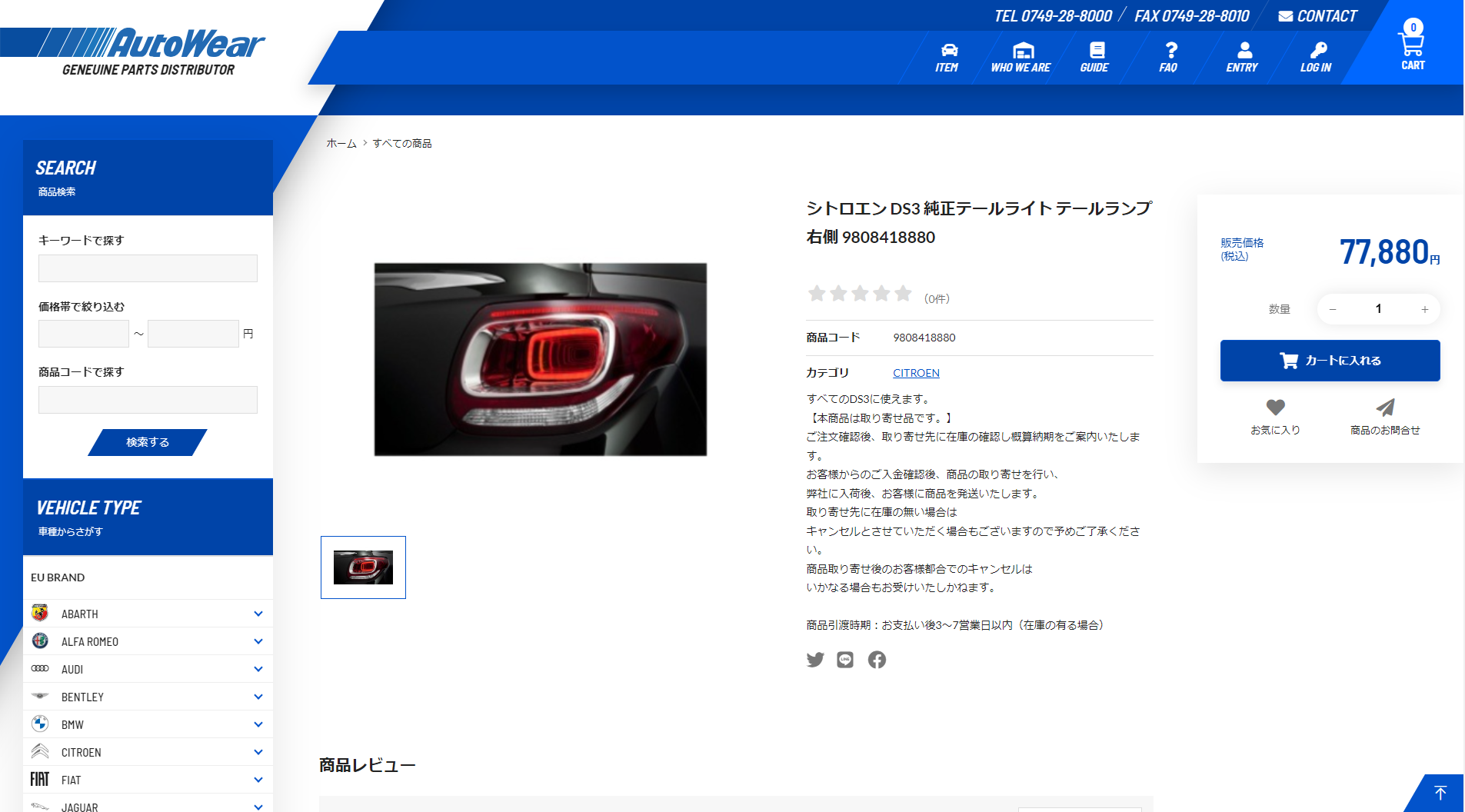Viewport: 1465px width, 812px height.
Task: Click the Audi rings logo icon
Action: (40, 668)
